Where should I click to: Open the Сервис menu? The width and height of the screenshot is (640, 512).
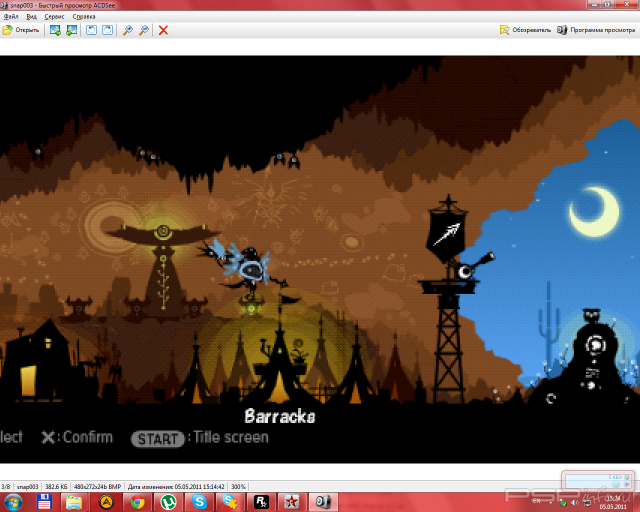pos(55,17)
